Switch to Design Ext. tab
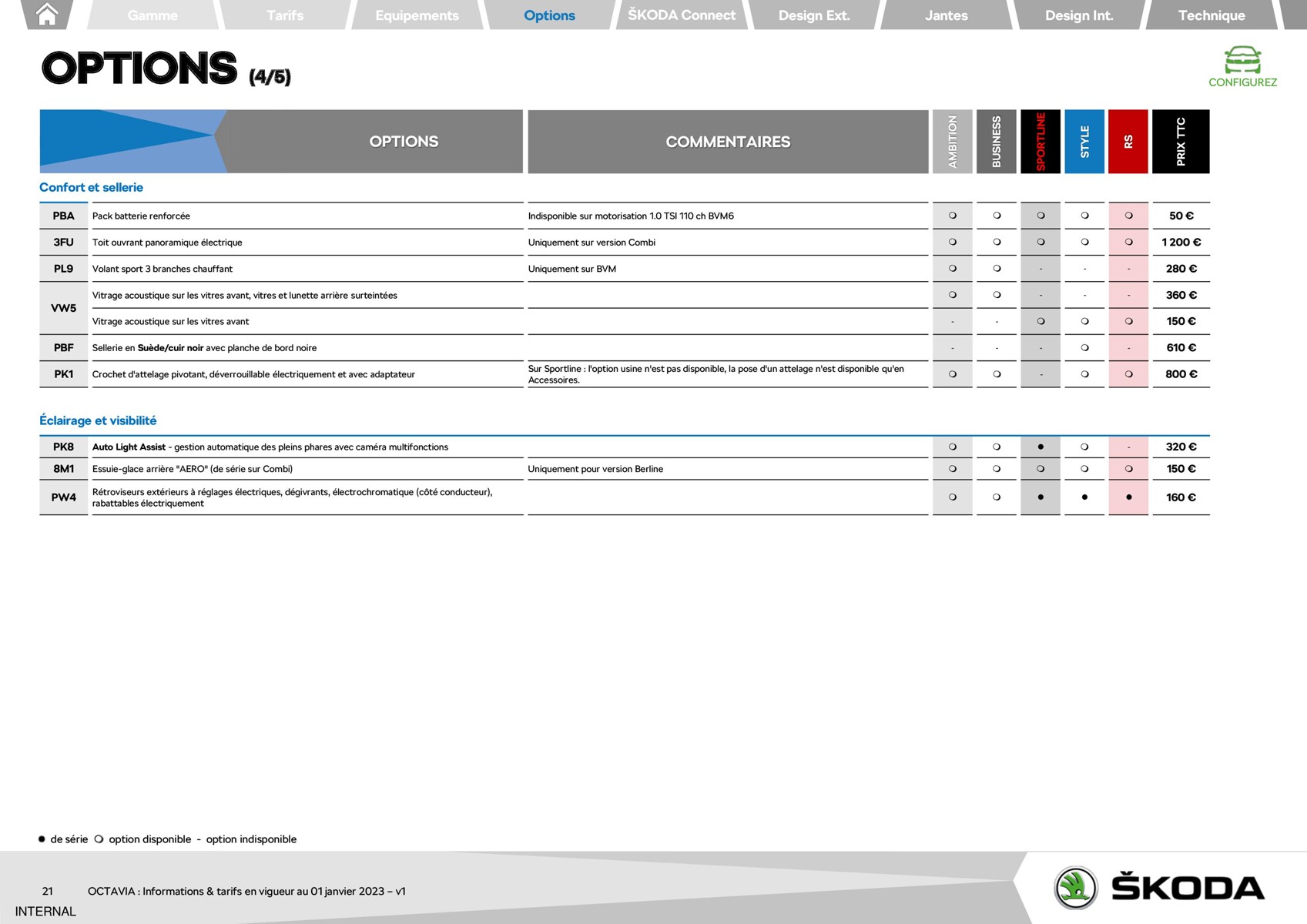This screenshot has width=1307, height=924. click(814, 15)
